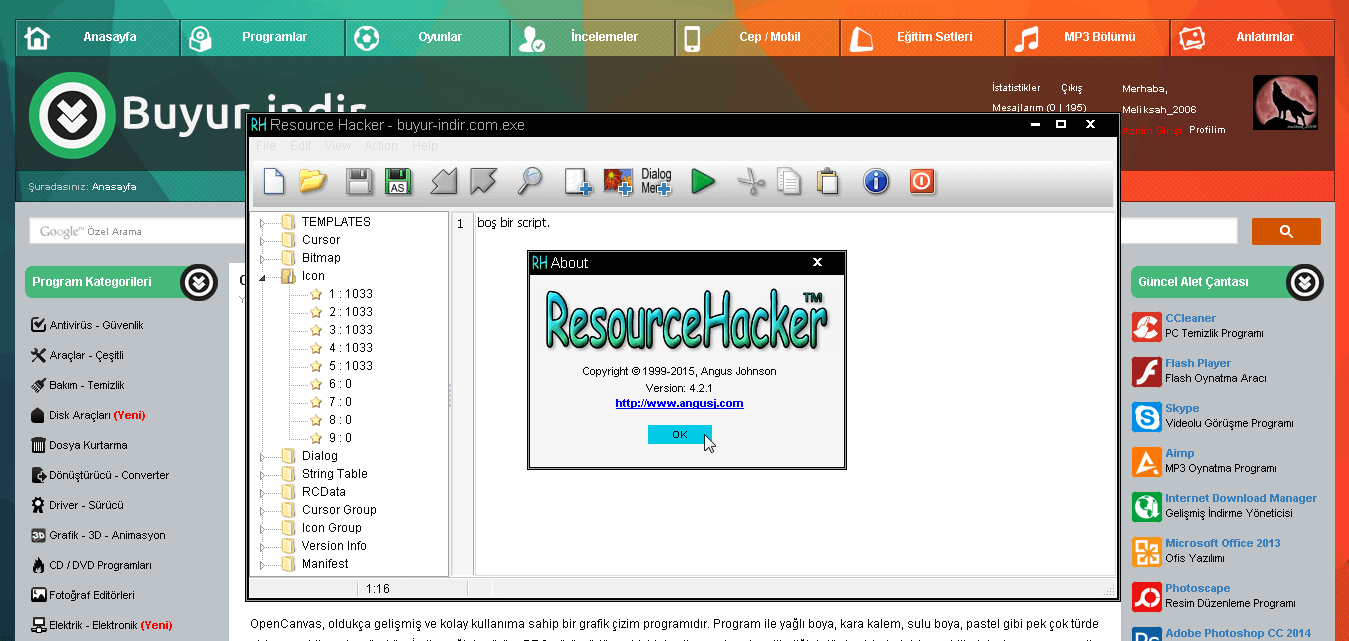This screenshot has height=641, width=1349.
Task: Click the Photoscape icon in sidebar
Action: tap(1146, 596)
